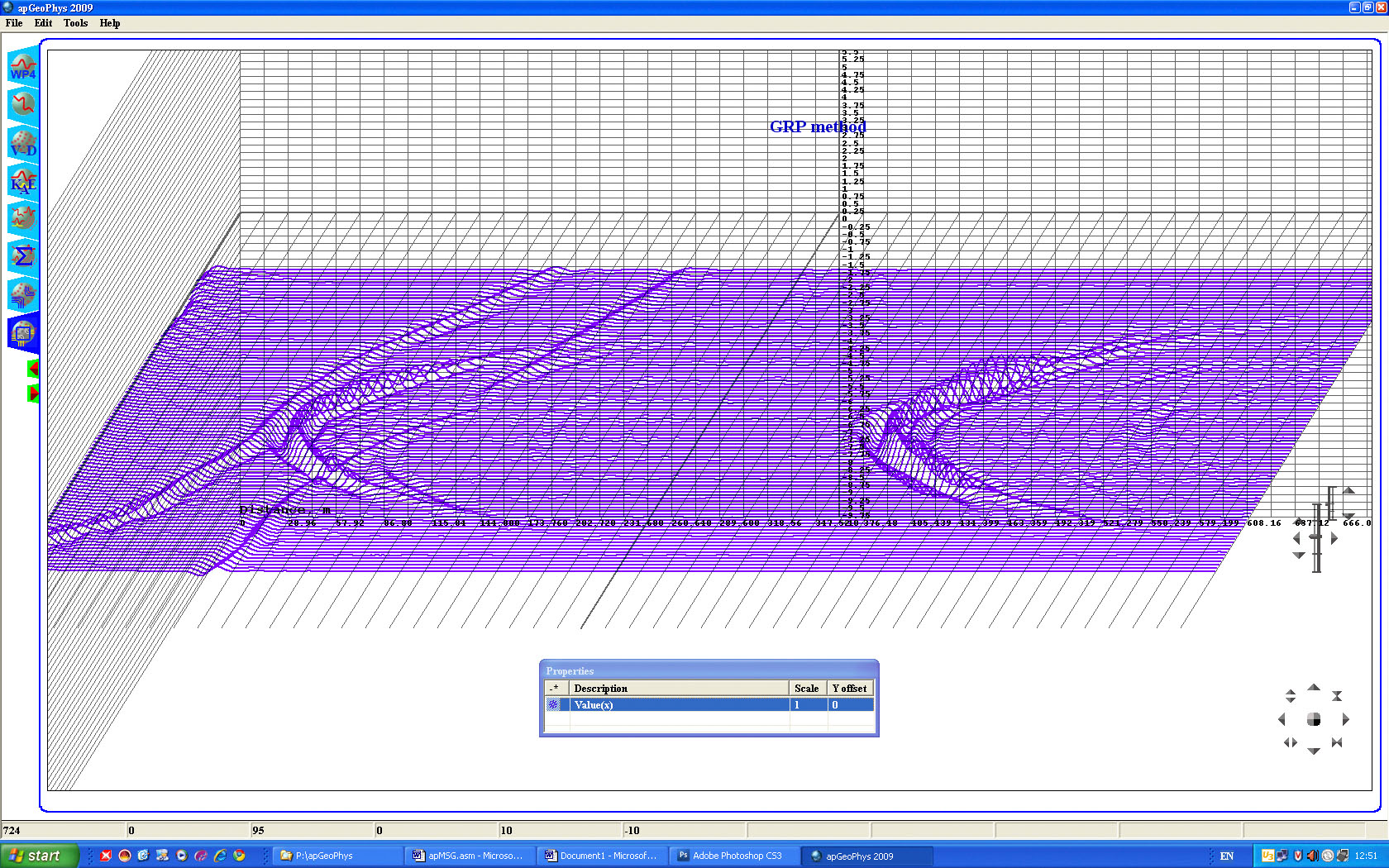Open the Edit menu
The height and width of the screenshot is (868, 1389).
point(43,23)
